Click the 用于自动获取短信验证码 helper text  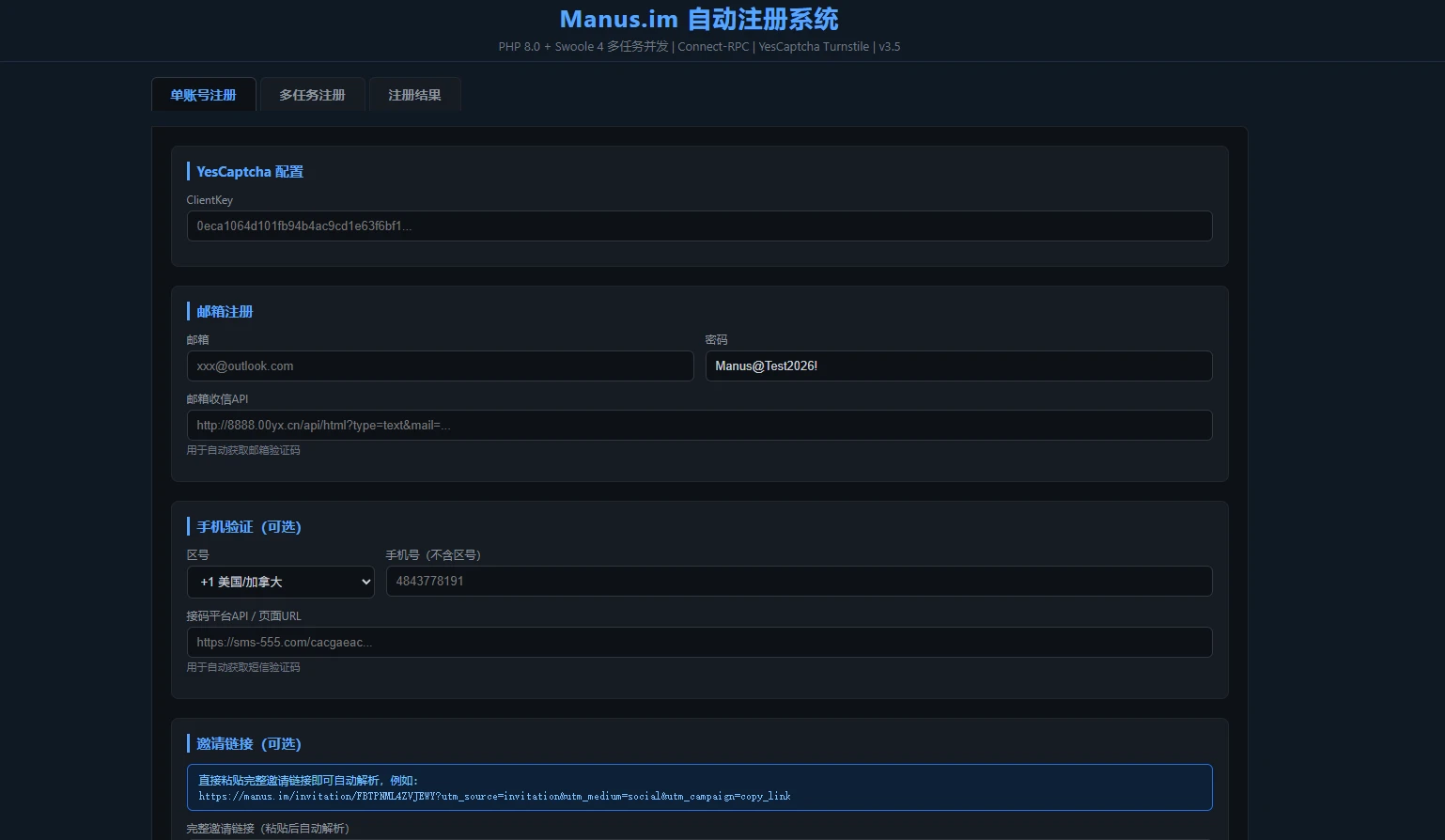(x=244, y=667)
